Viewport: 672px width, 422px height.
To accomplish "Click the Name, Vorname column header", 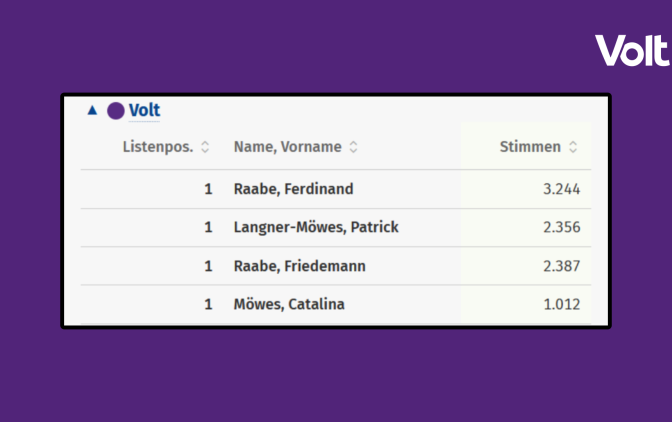I will click(x=288, y=147).
